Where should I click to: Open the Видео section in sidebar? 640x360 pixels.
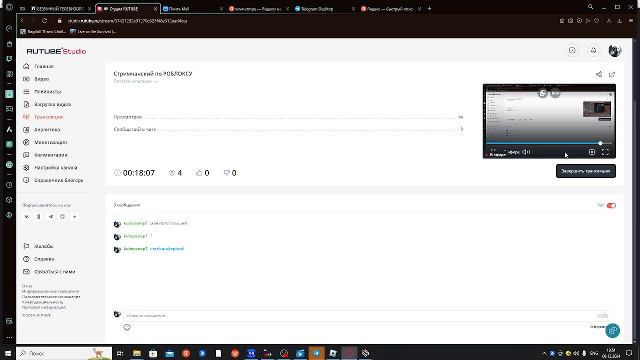pos(42,79)
